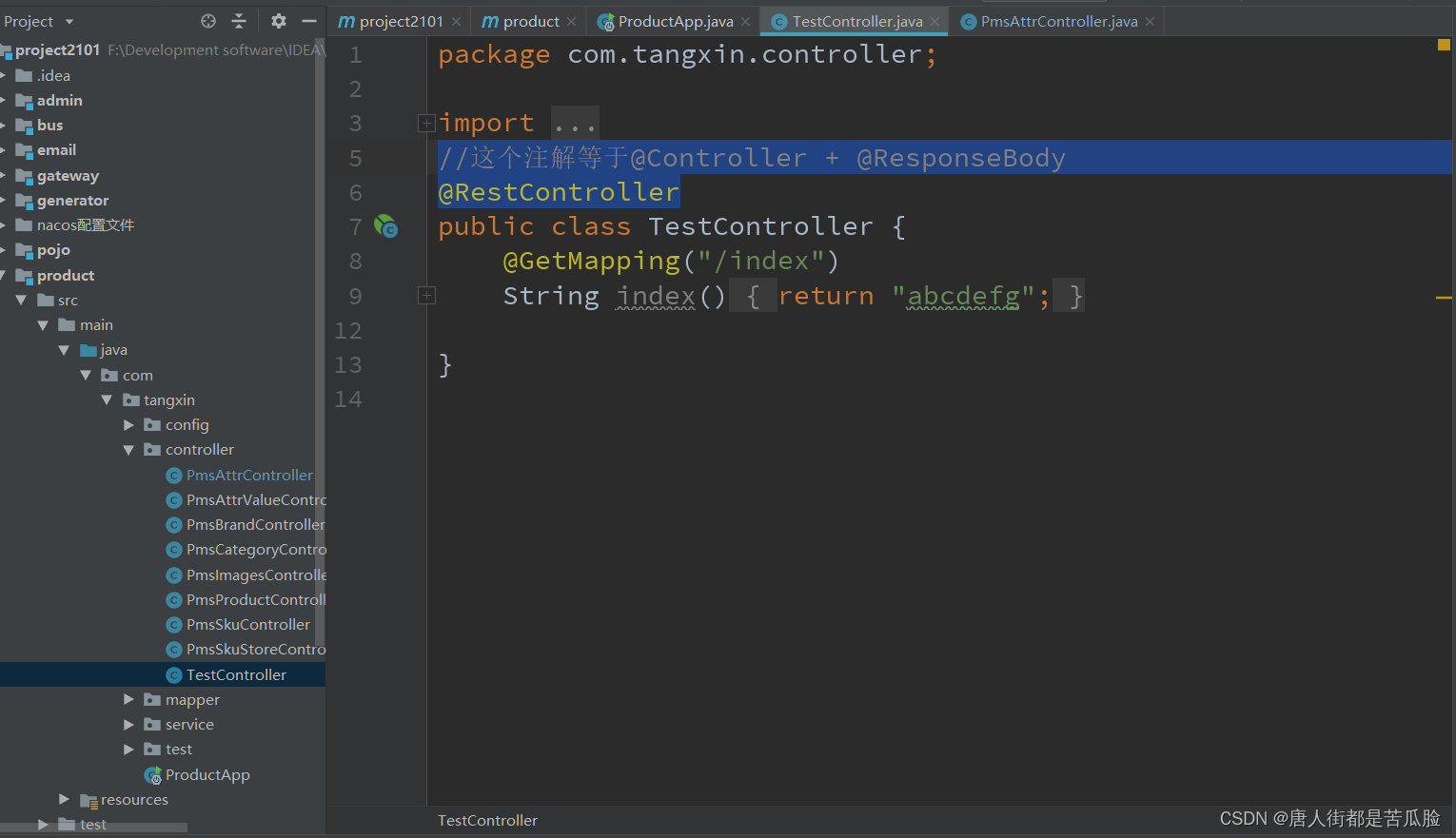Select the product module folder
This screenshot has height=838, width=1456.
click(x=66, y=275)
